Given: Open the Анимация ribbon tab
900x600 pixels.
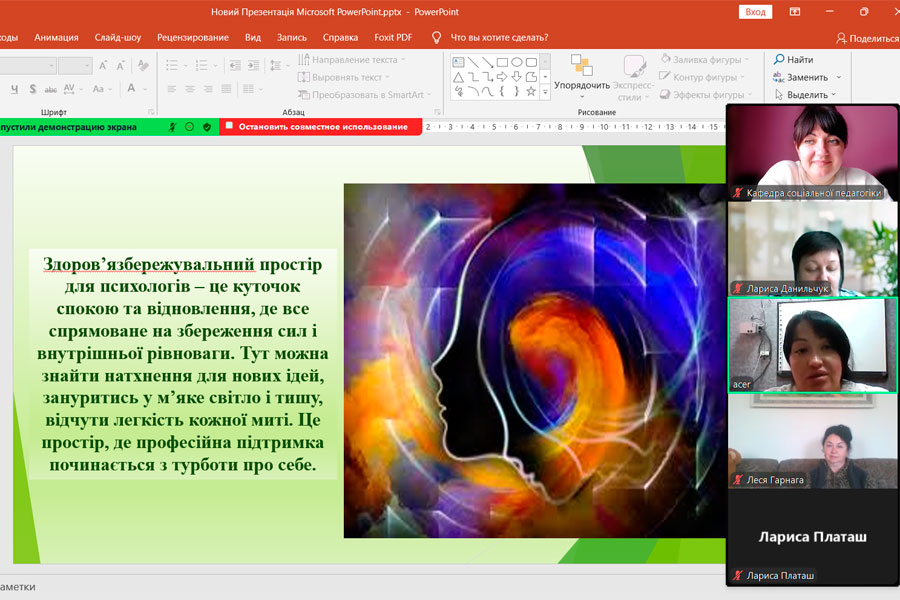Looking at the screenshot, I should tap(56, 37).
